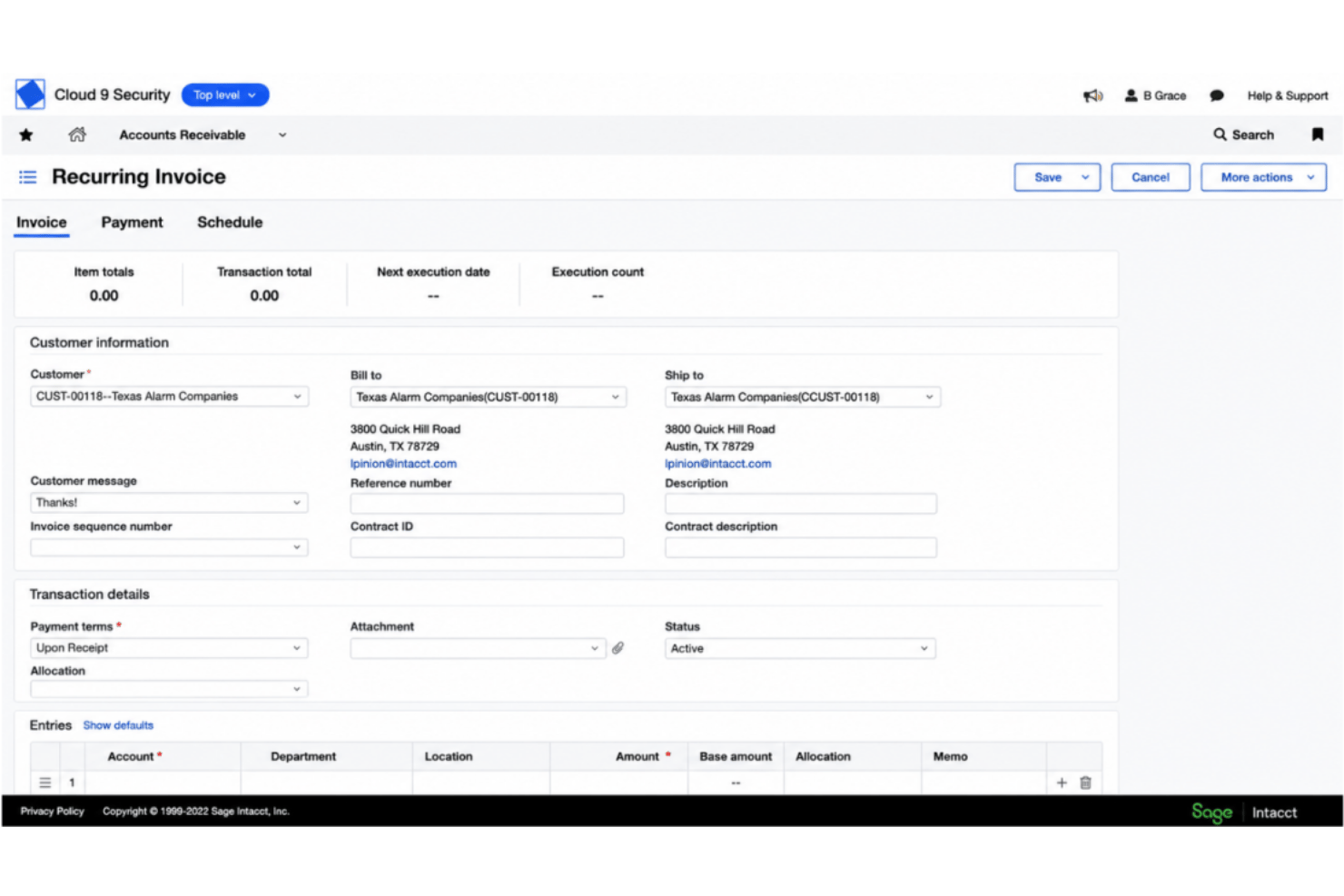The width and height of the screenshot is (1344, 896).
Task: Click the bookmark icon
Action: tap(1317, 134)
